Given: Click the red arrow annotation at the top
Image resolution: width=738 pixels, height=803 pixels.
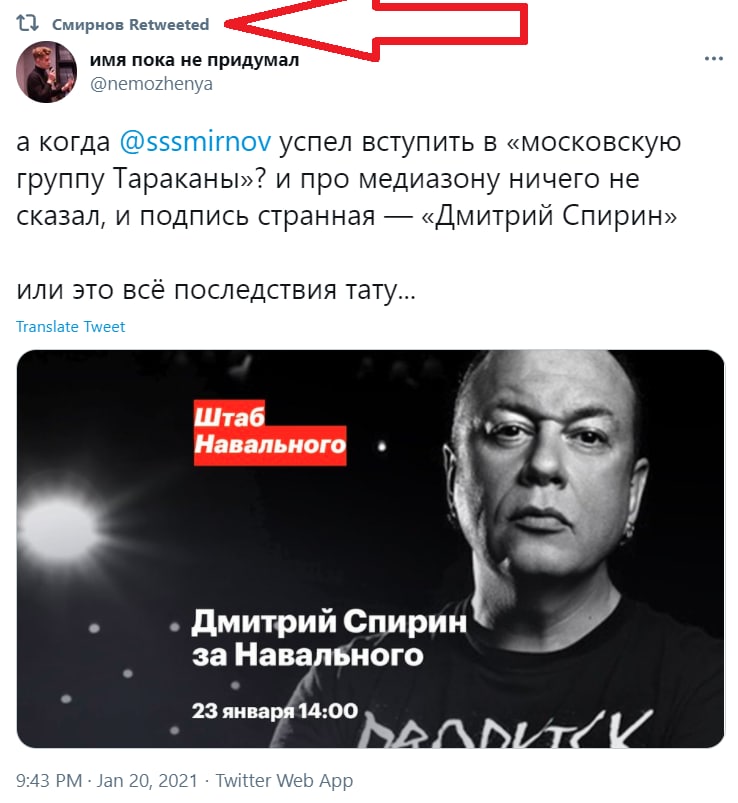Looking at the screenshot, I should click(x=376, y=27).
